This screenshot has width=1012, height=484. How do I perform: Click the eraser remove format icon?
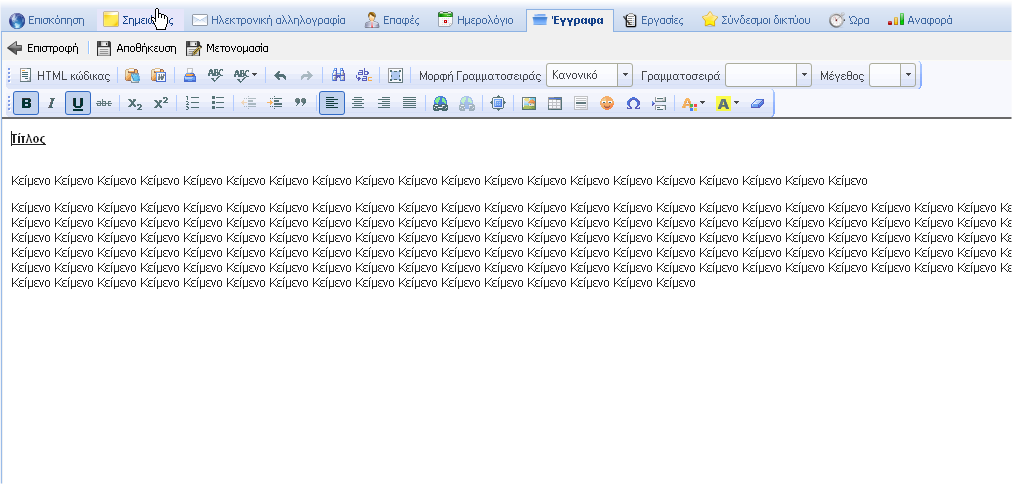[757, 103]
